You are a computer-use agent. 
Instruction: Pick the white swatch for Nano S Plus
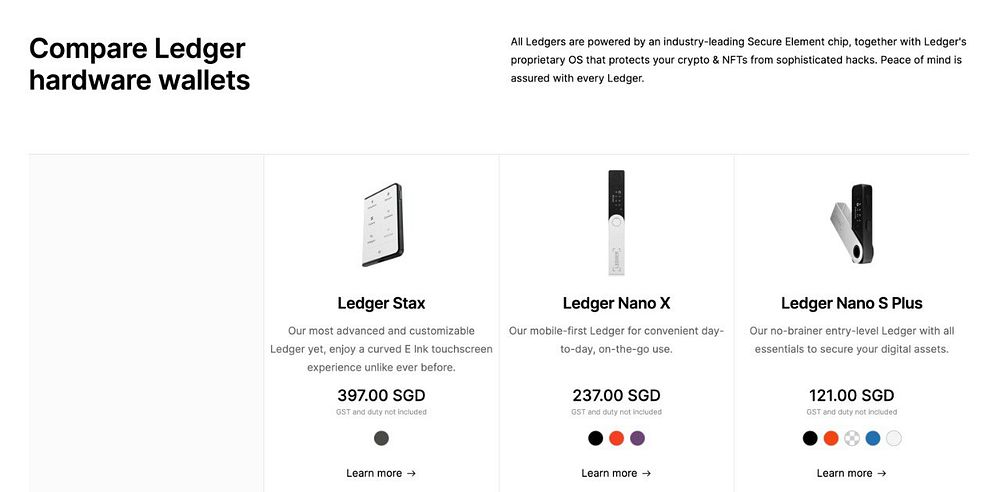point(893,438)
